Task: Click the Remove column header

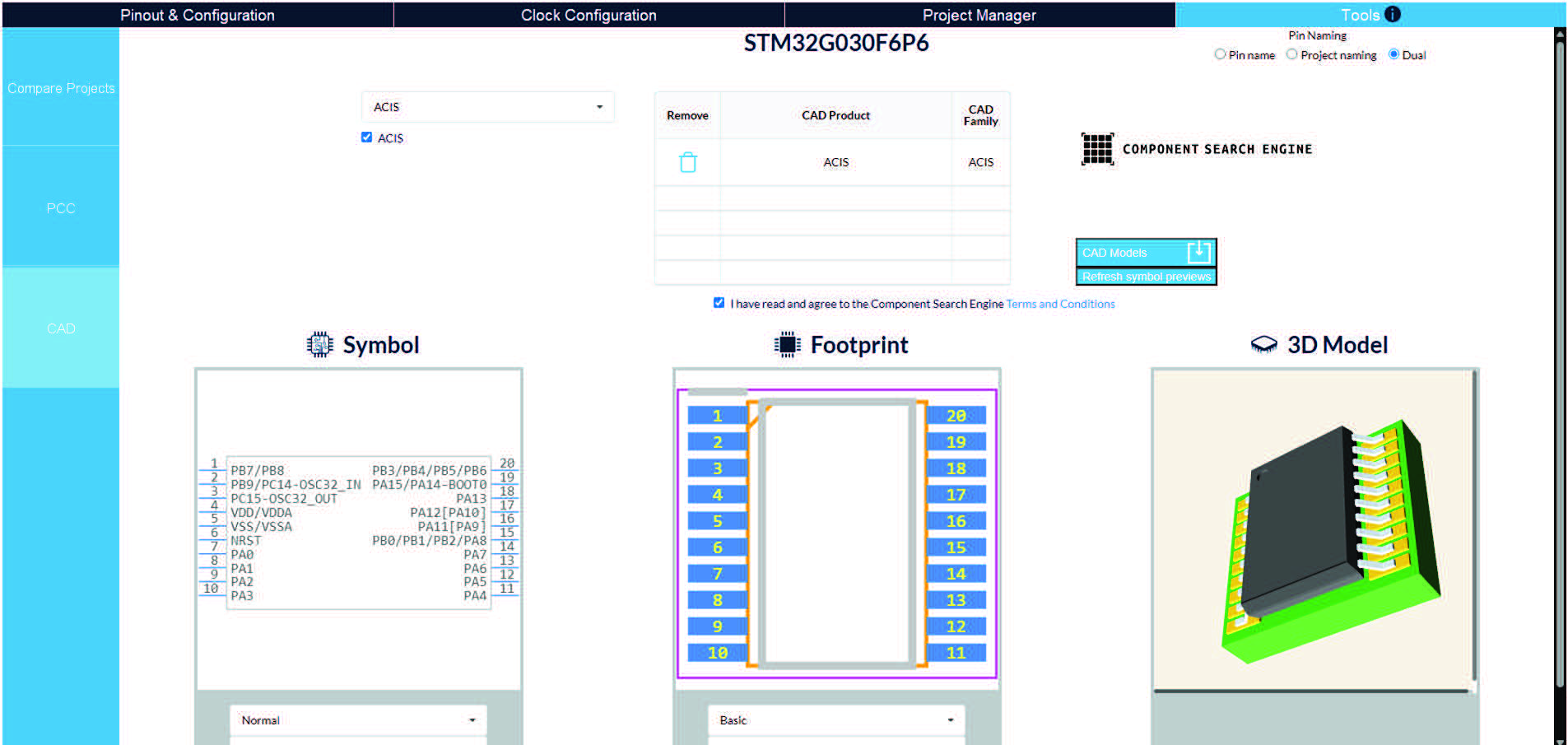Action: pos(687,115)
